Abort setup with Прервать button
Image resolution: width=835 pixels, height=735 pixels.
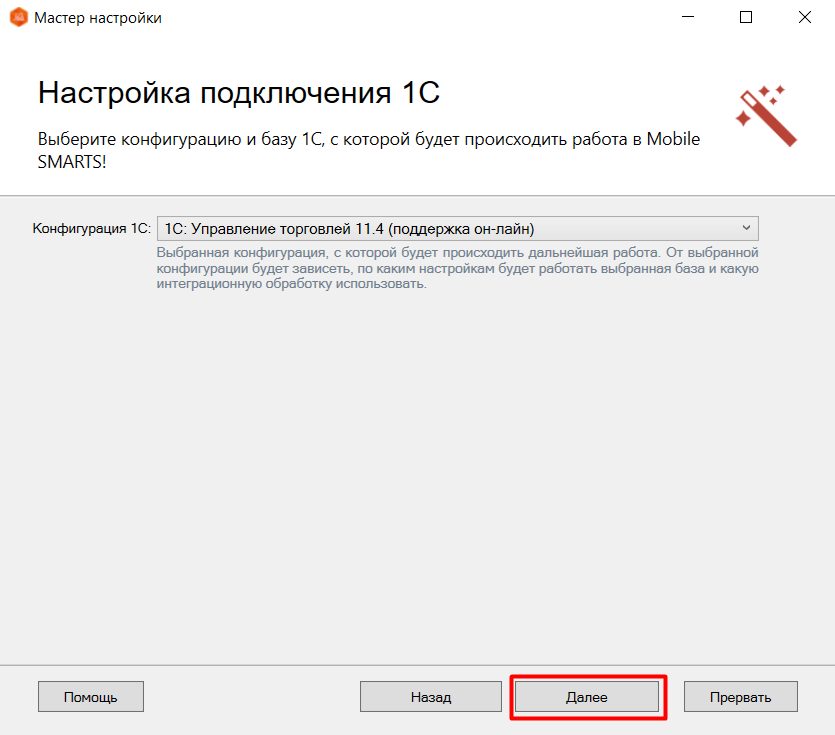(x=741, y=697)
